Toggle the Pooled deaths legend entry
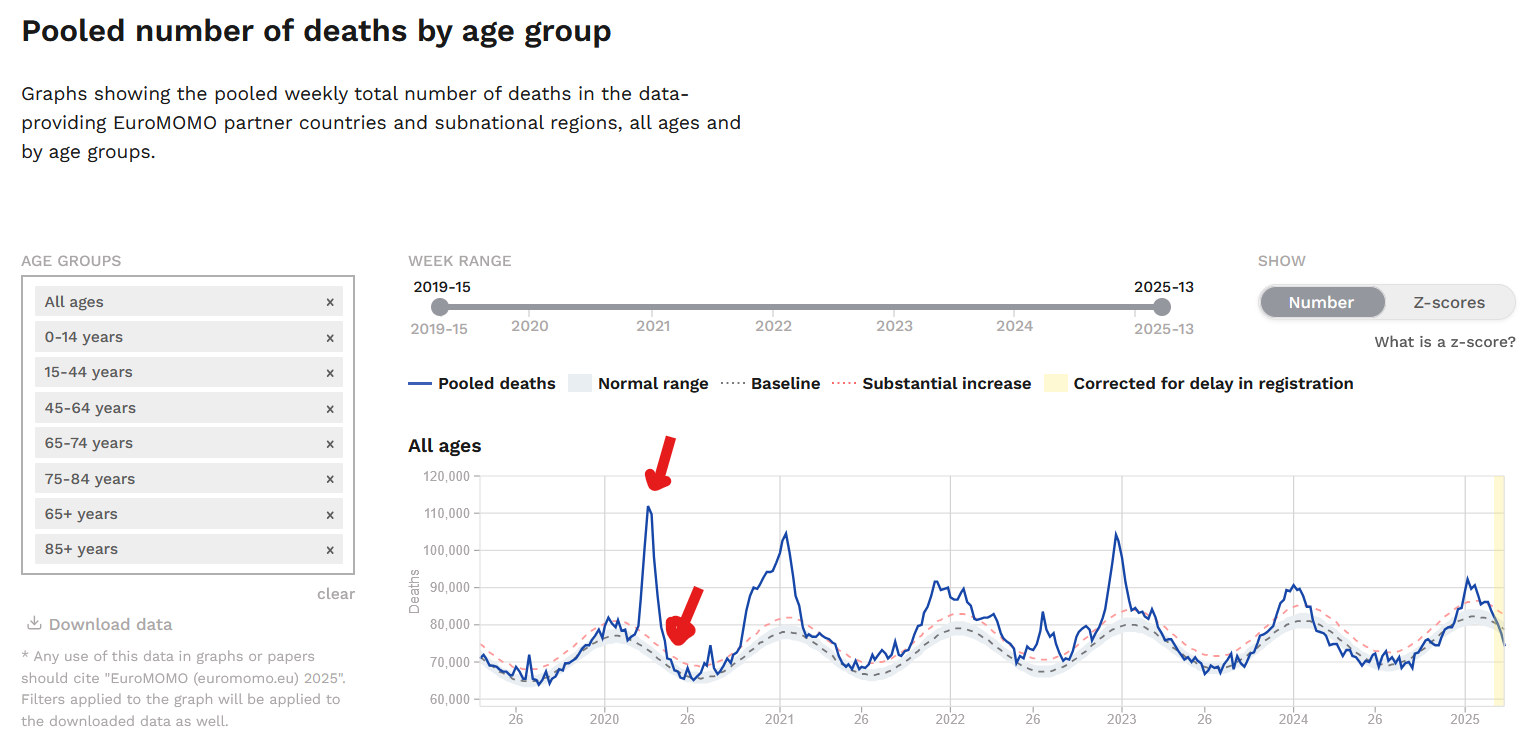1537x739 pixels. [x=482, y=383]
